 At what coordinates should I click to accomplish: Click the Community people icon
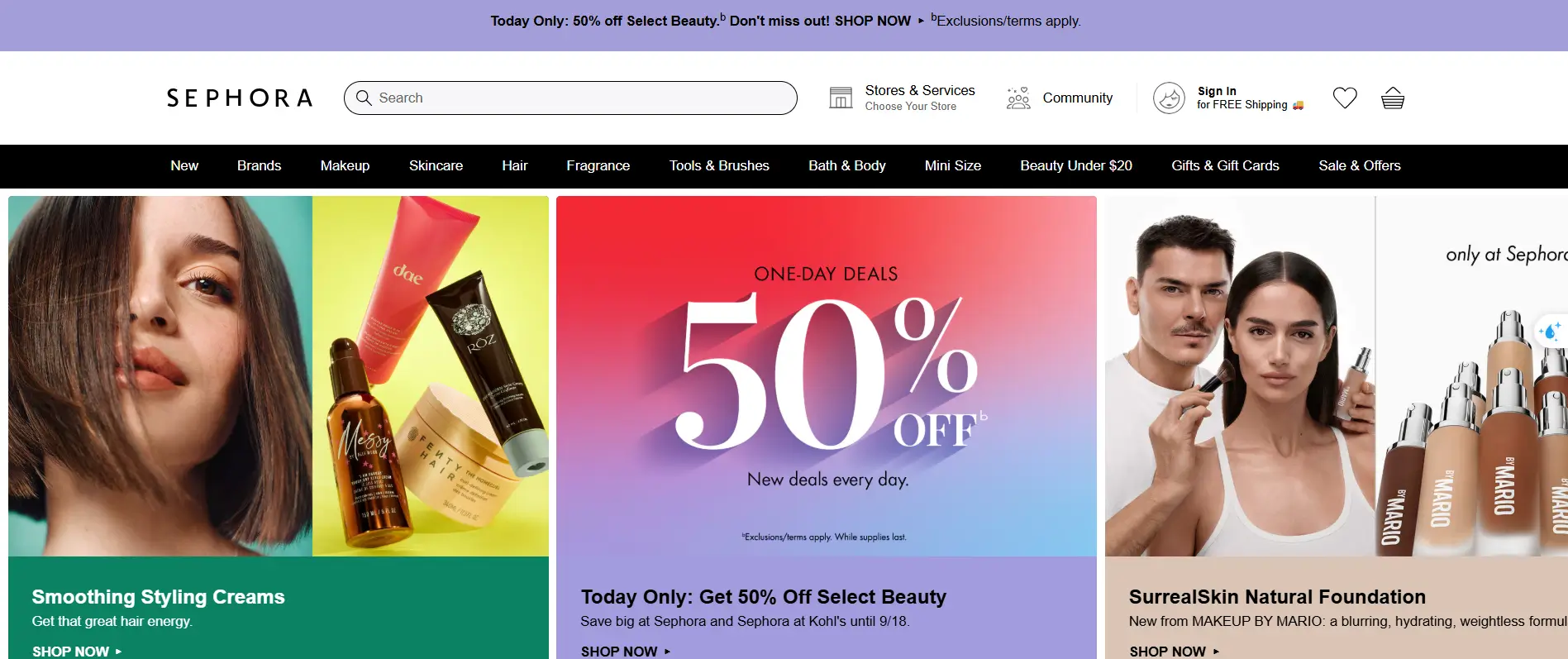pyautogui.click(x=1018, y=98)
